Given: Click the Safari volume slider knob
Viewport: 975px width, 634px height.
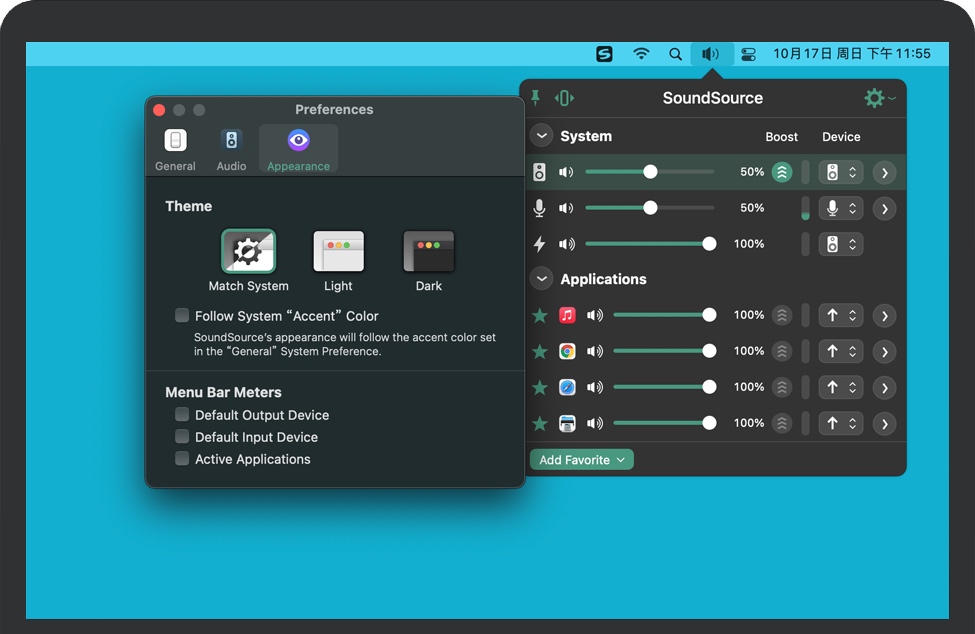Looking at the screenshot, I should [x=709, y=387].
